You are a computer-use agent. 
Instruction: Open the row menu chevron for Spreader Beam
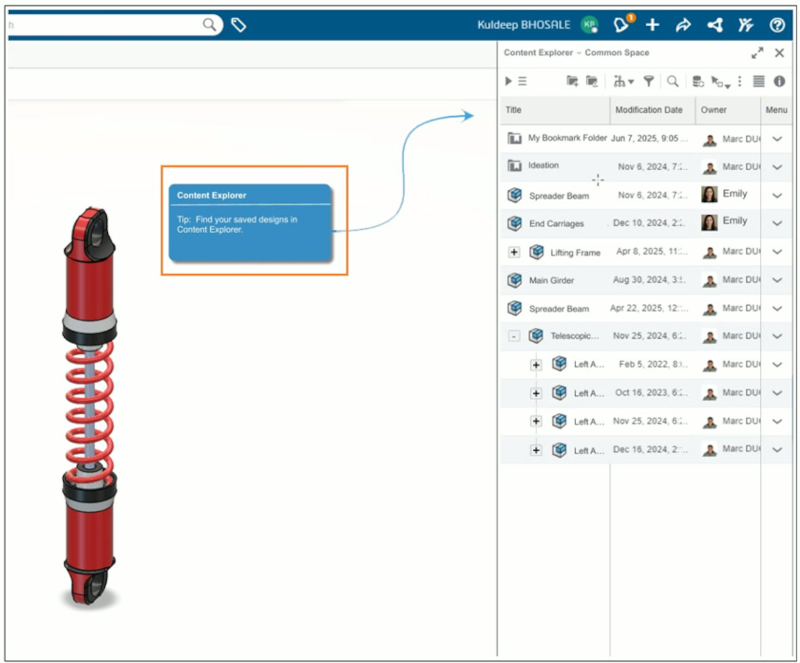[777, 194]
